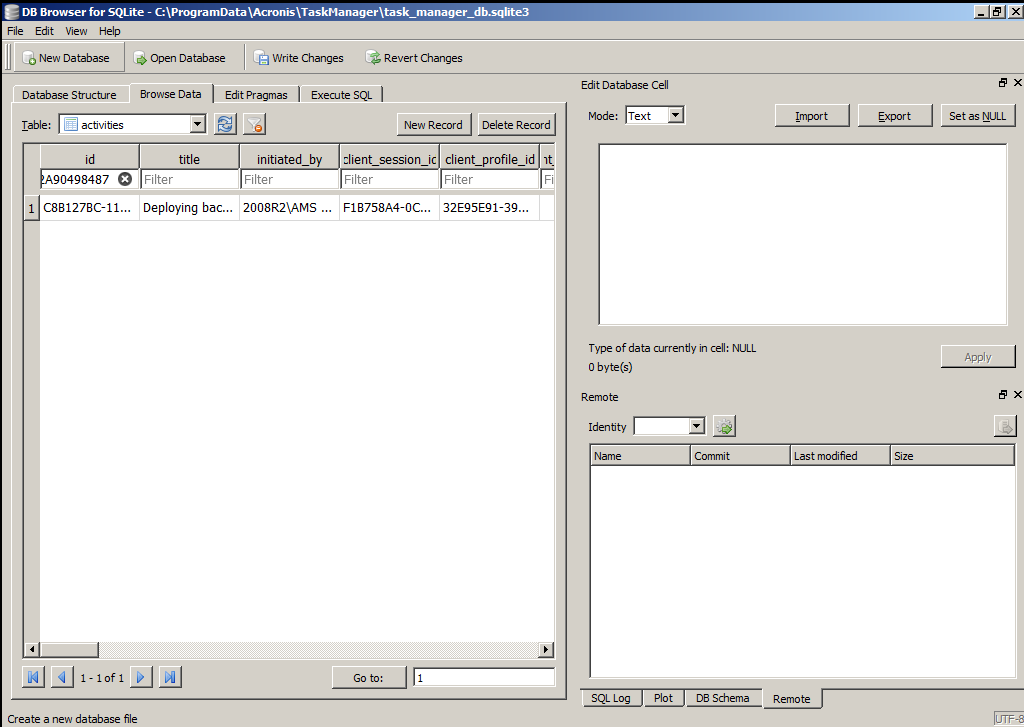Jump to the last record page icon
Screen dimensions: 1024x727
pos(170,677)
